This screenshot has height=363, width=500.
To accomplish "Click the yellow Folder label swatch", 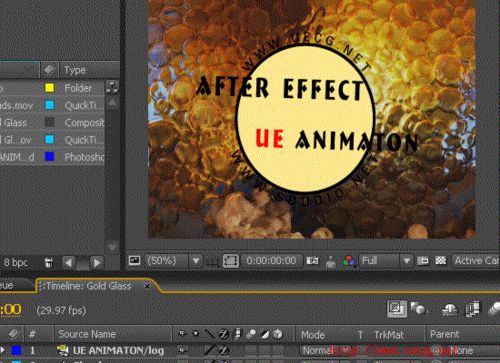I will tap(50, 88).
